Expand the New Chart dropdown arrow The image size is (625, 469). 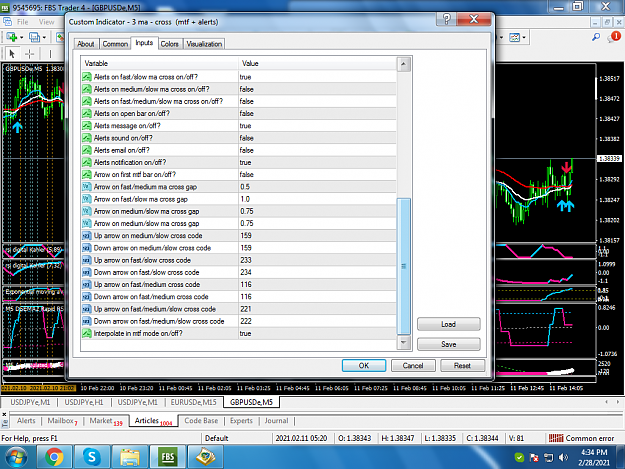22,37
